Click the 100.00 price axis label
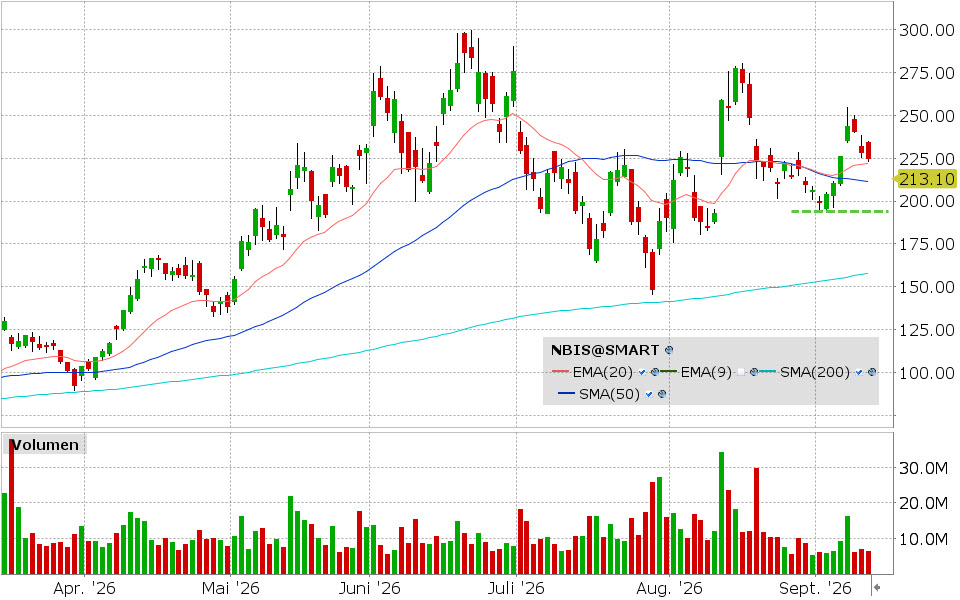Screen dimensions: 960x600 click(926, 372)
